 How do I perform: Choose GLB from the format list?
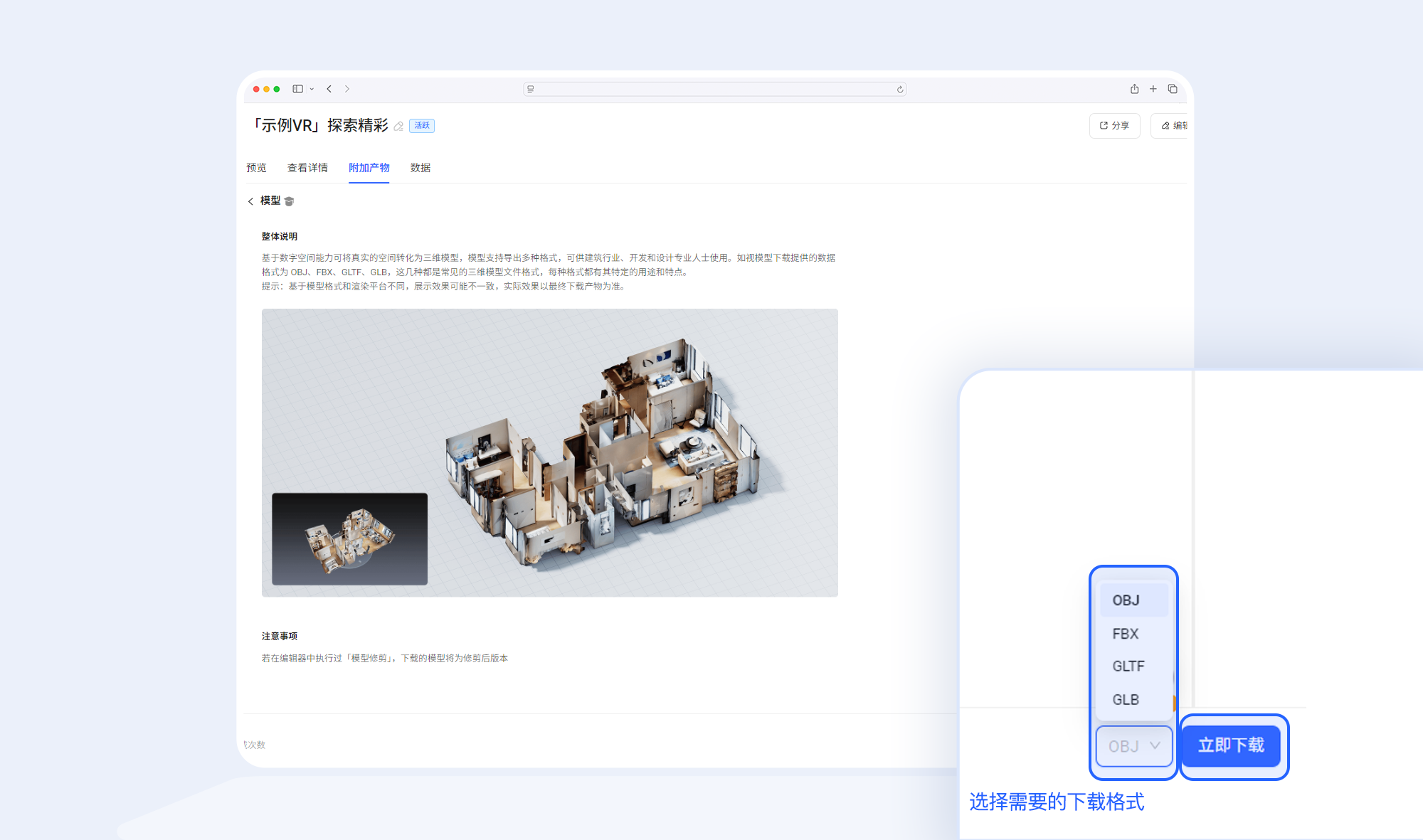tap(1133, 700)
